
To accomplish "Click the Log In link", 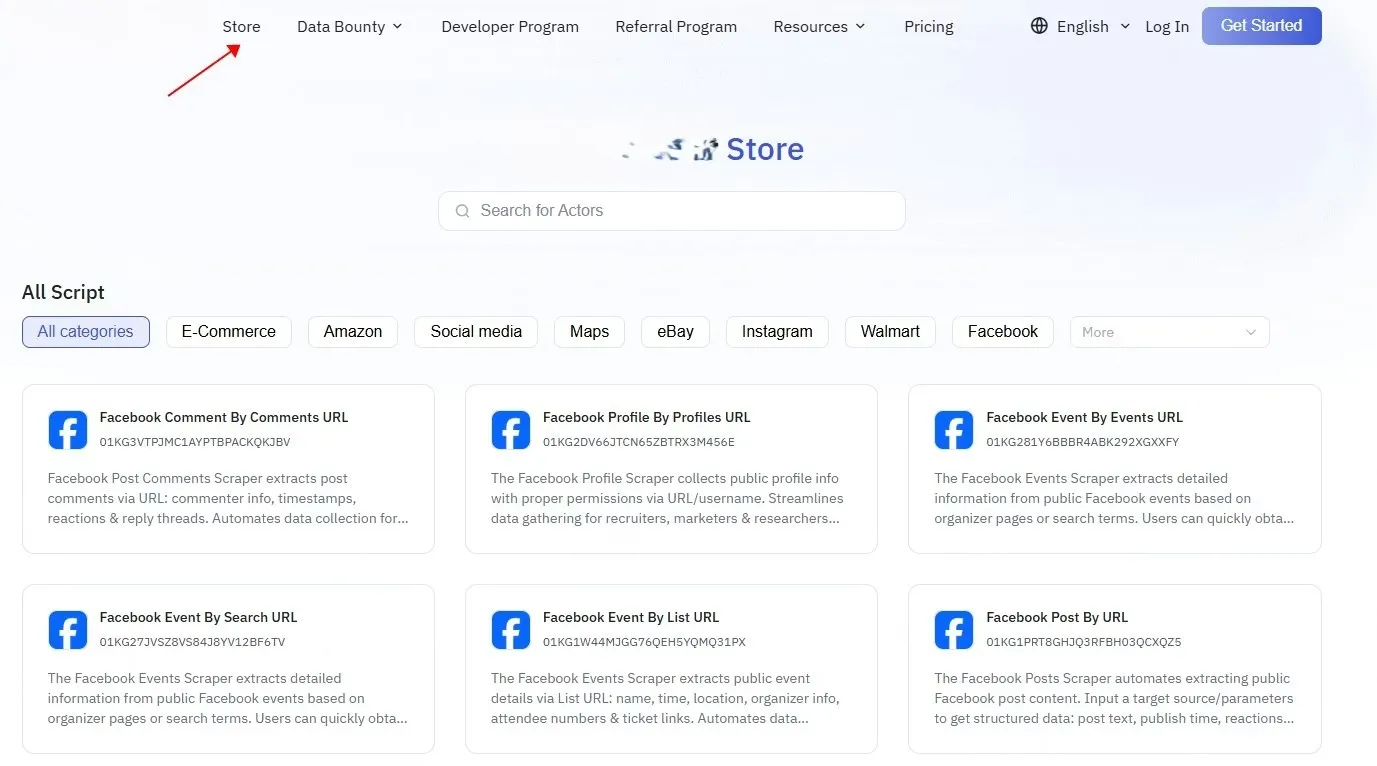I will tap(1167, 27).
